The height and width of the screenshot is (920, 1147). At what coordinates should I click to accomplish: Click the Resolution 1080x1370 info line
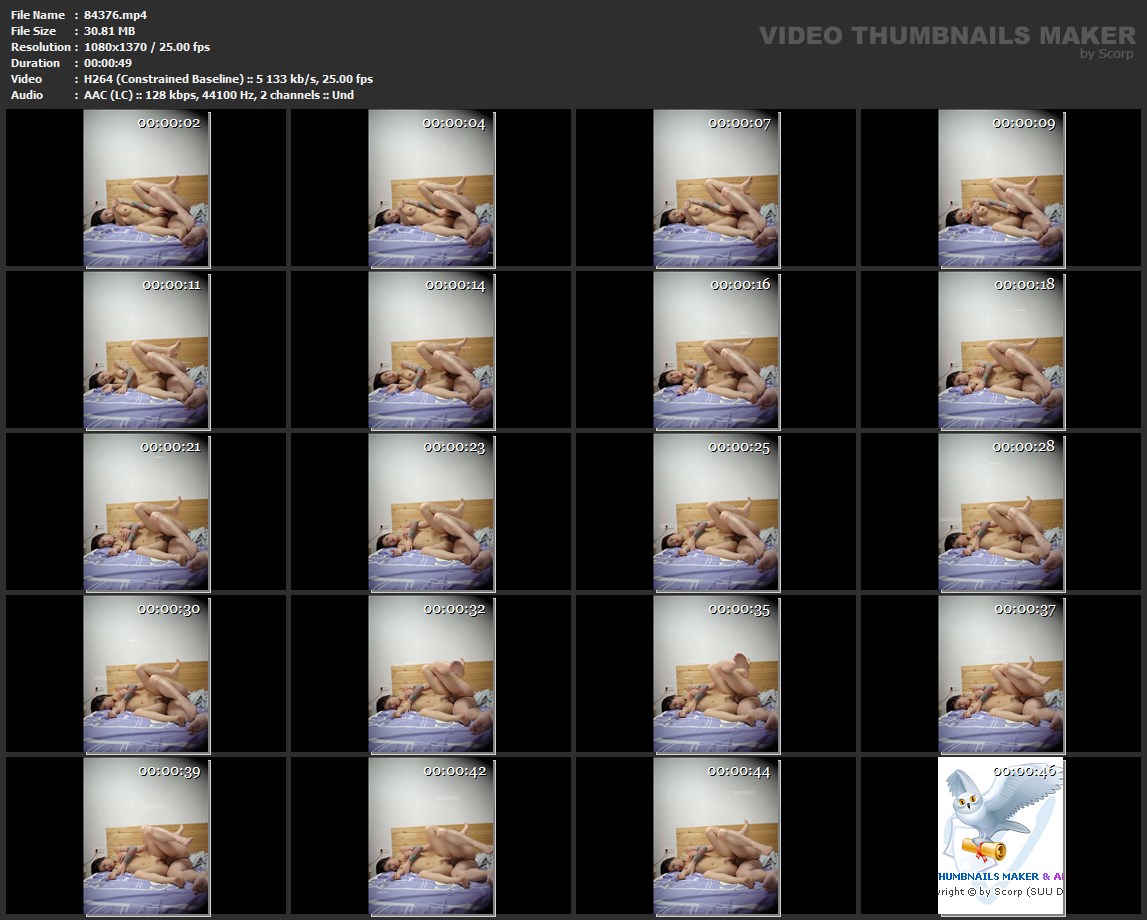[146, 47]
